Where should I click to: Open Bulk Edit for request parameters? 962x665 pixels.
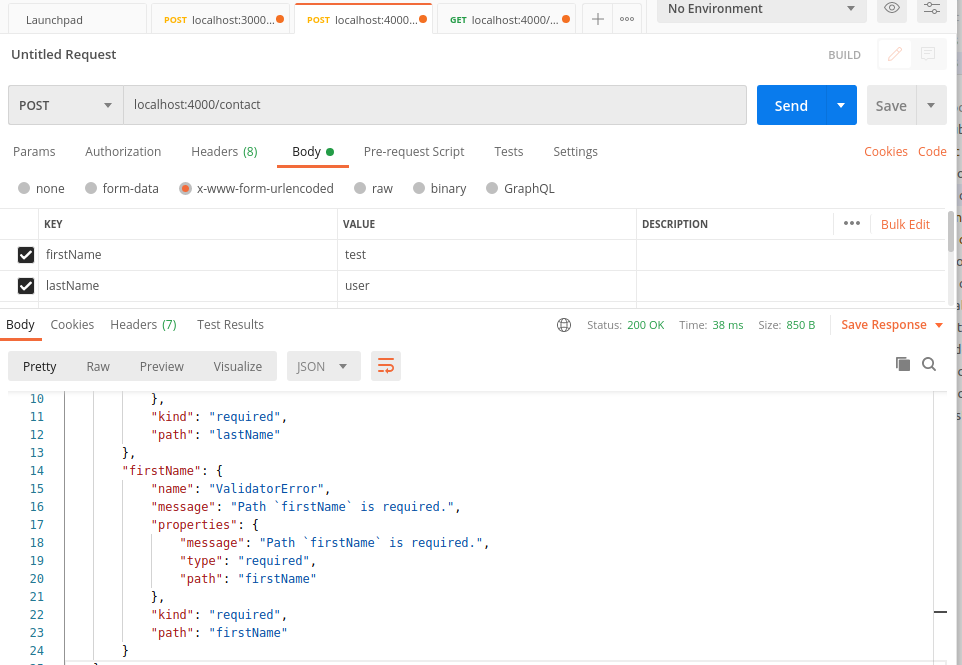point(905,224)
